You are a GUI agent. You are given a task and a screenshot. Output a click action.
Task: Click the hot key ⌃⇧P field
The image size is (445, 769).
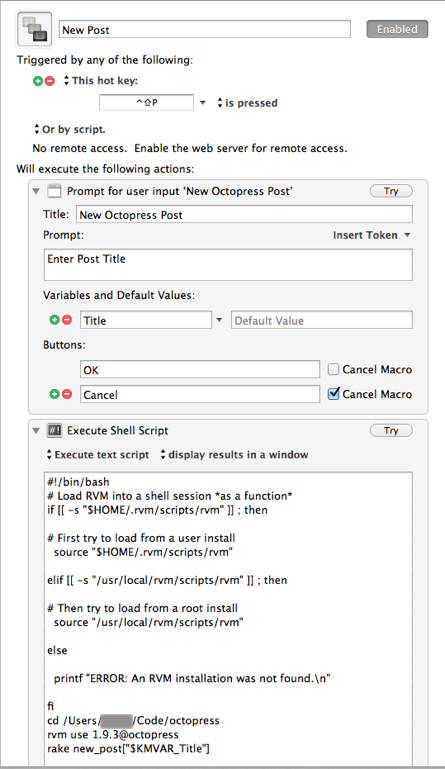click(x=146, y=103)
